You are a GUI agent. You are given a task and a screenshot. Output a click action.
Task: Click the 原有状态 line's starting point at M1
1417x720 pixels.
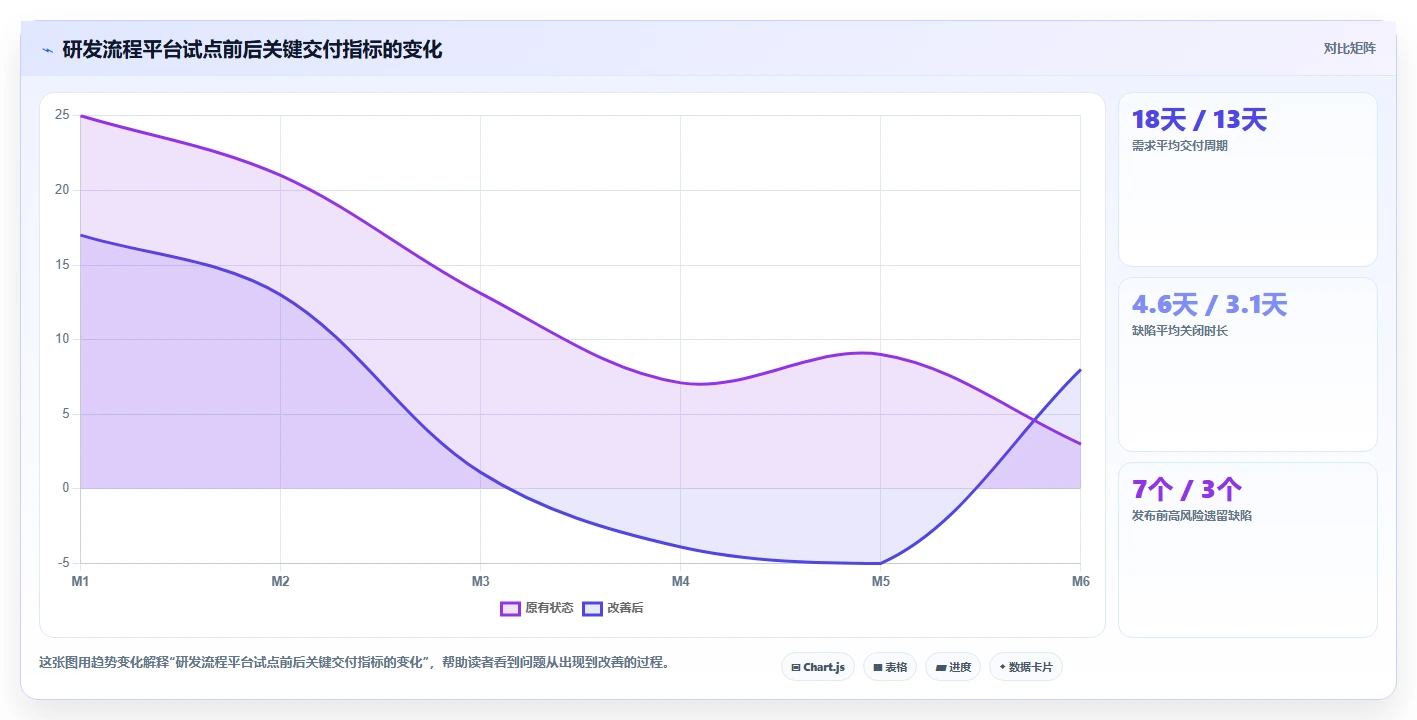[80, 116]
